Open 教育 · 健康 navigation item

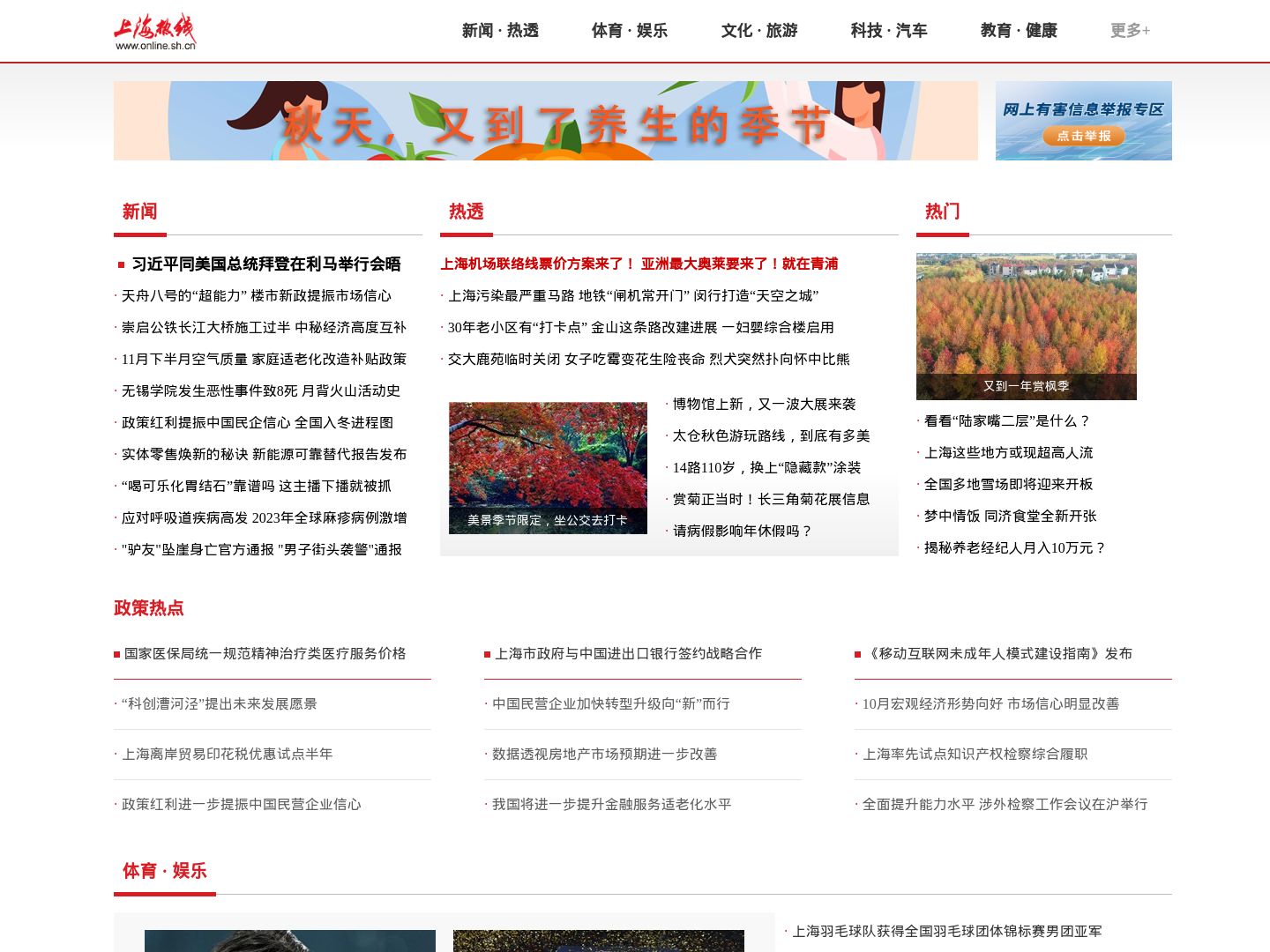[x=1018, y=31]
